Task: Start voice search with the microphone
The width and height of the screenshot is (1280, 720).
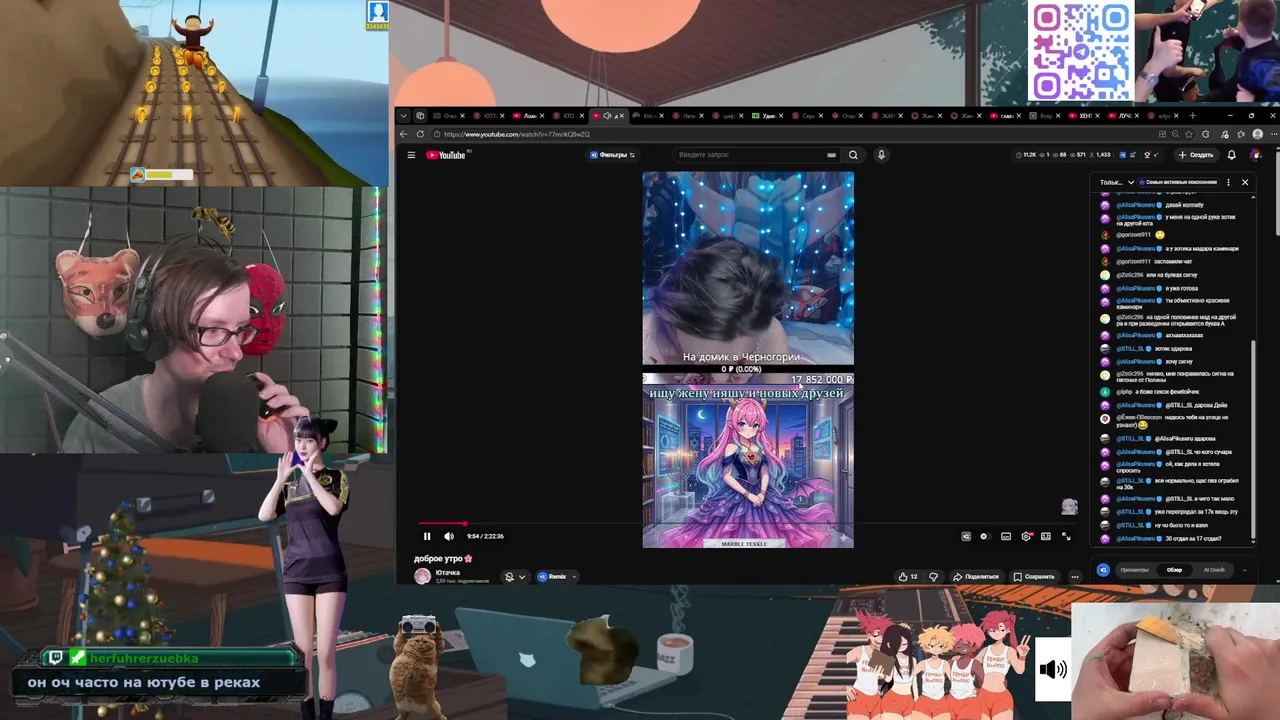Action: click(881, 155)
